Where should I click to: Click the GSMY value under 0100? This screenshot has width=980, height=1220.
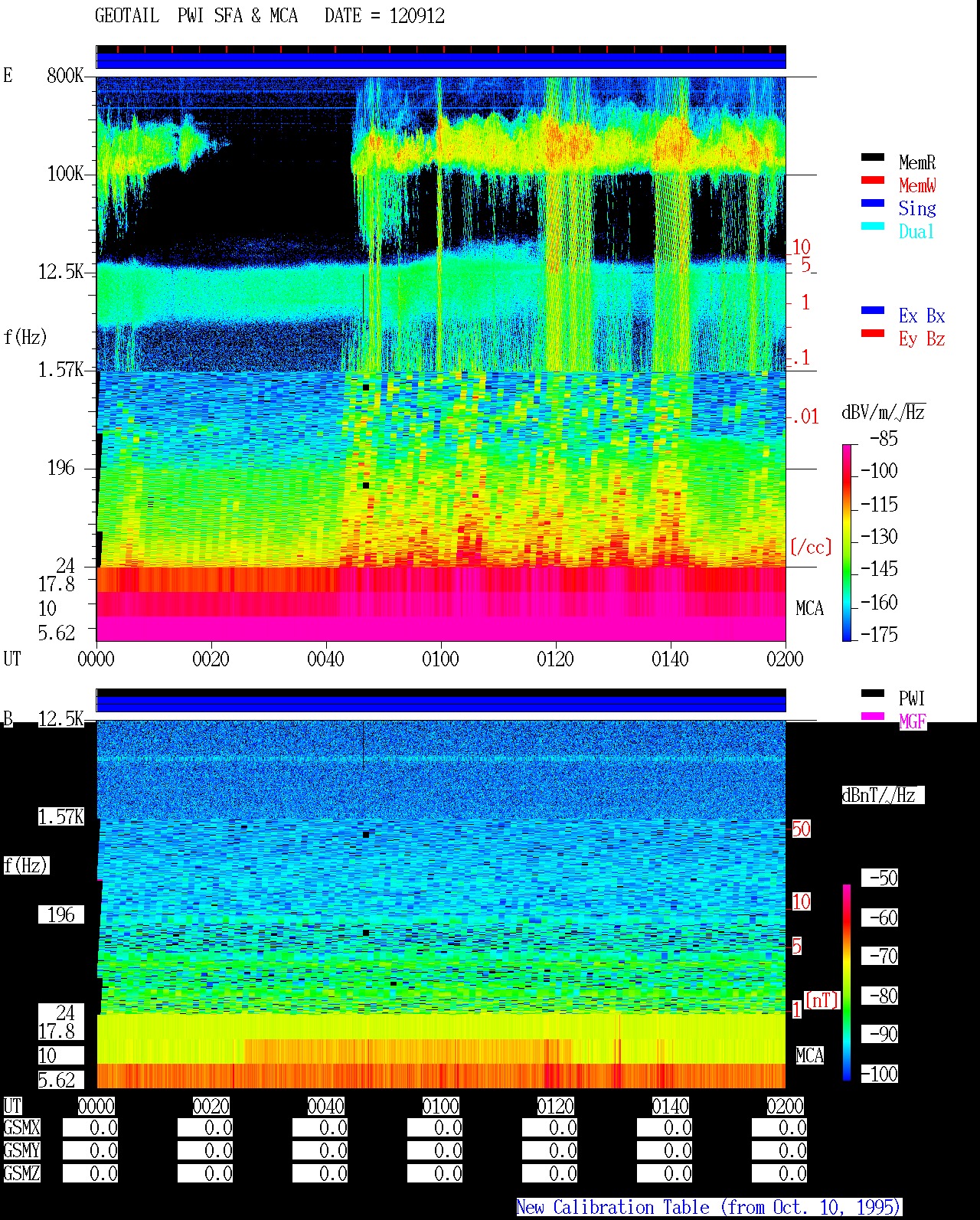(x=435, y=1151)
